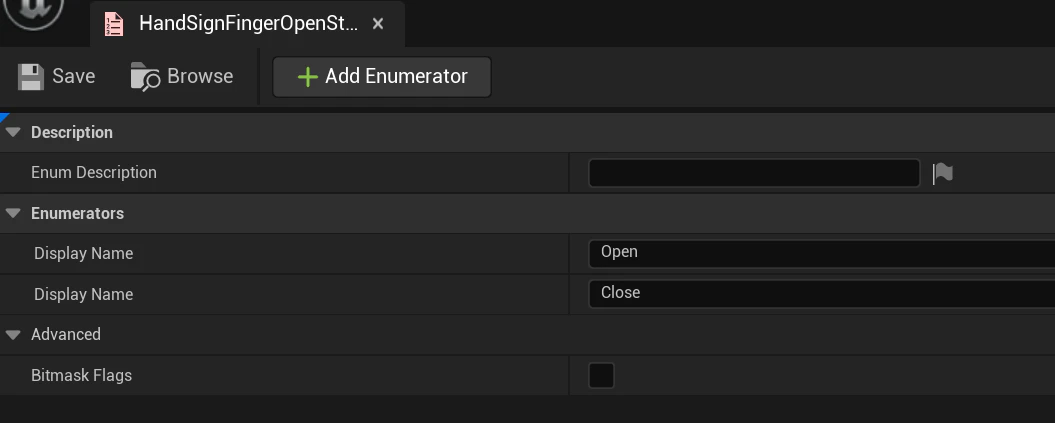Click the enum asset icon on the tab

point(114,24)
